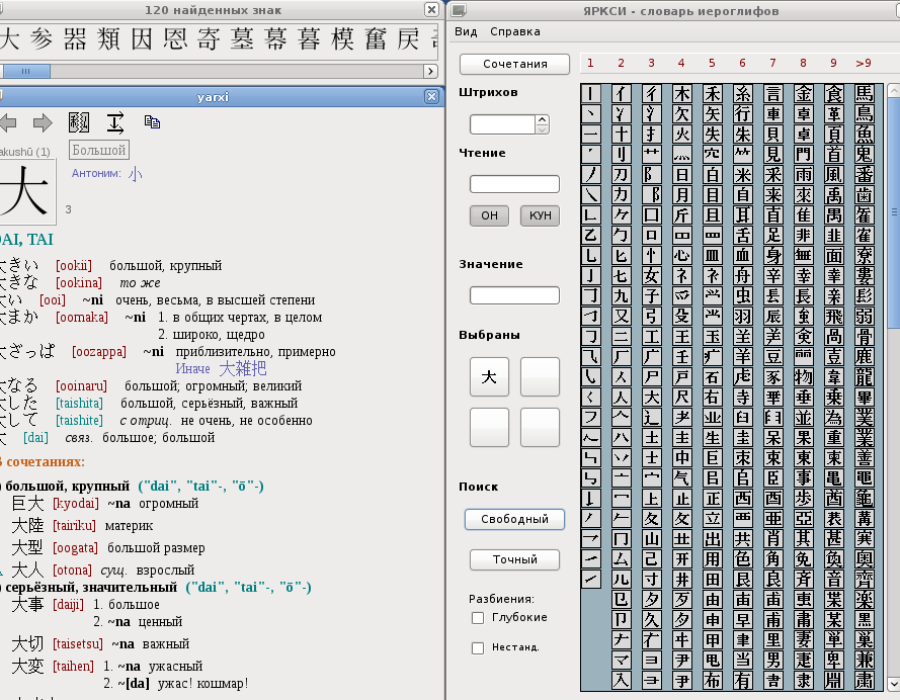Click the ОН reading button

click(489, 216)
